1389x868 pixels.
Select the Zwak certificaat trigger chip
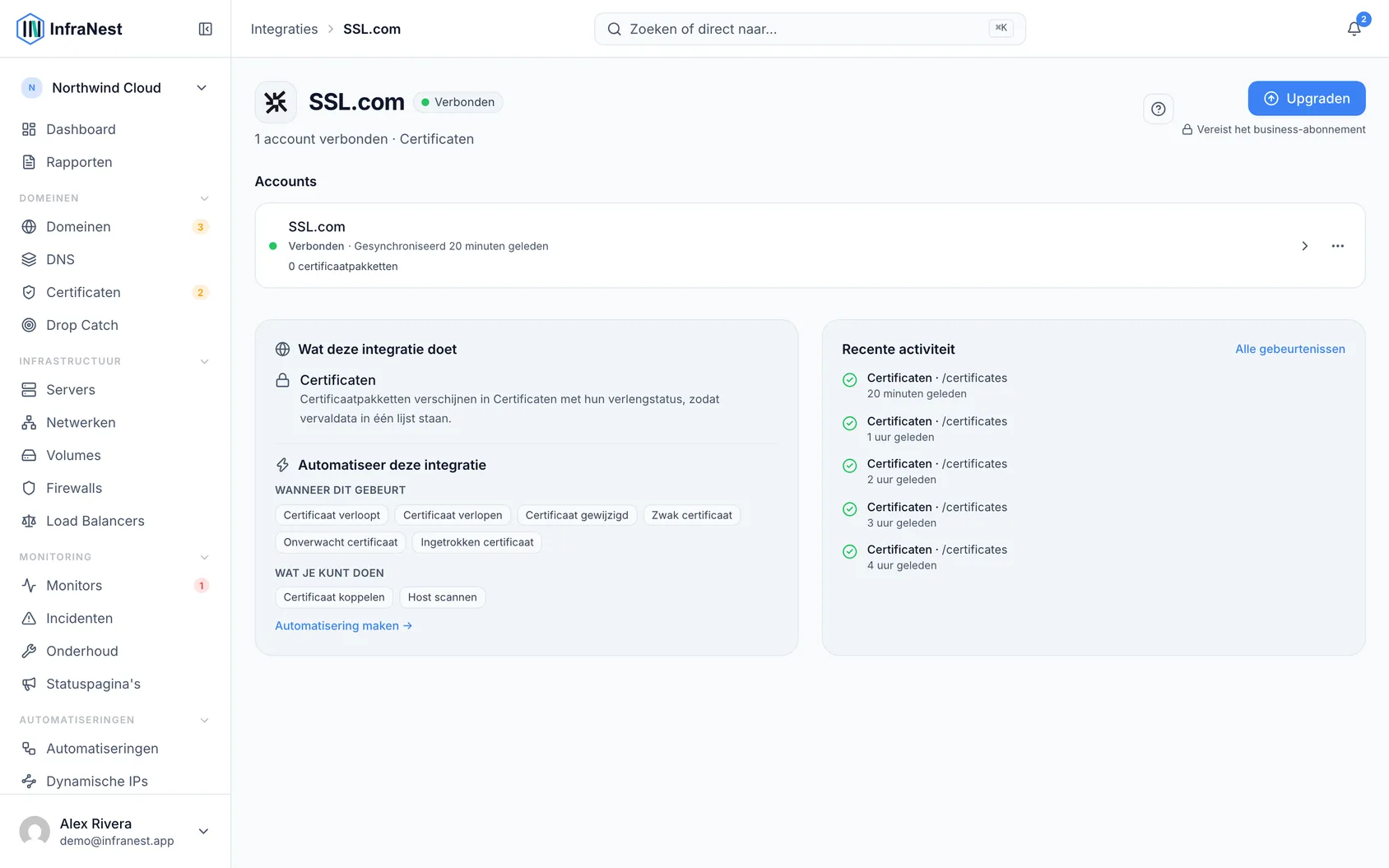691,515
